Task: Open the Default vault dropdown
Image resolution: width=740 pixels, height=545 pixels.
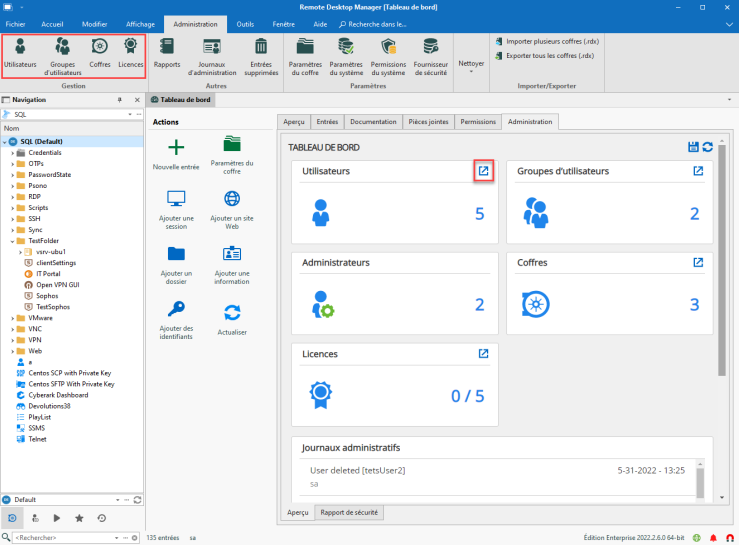Action: [118, 500]
